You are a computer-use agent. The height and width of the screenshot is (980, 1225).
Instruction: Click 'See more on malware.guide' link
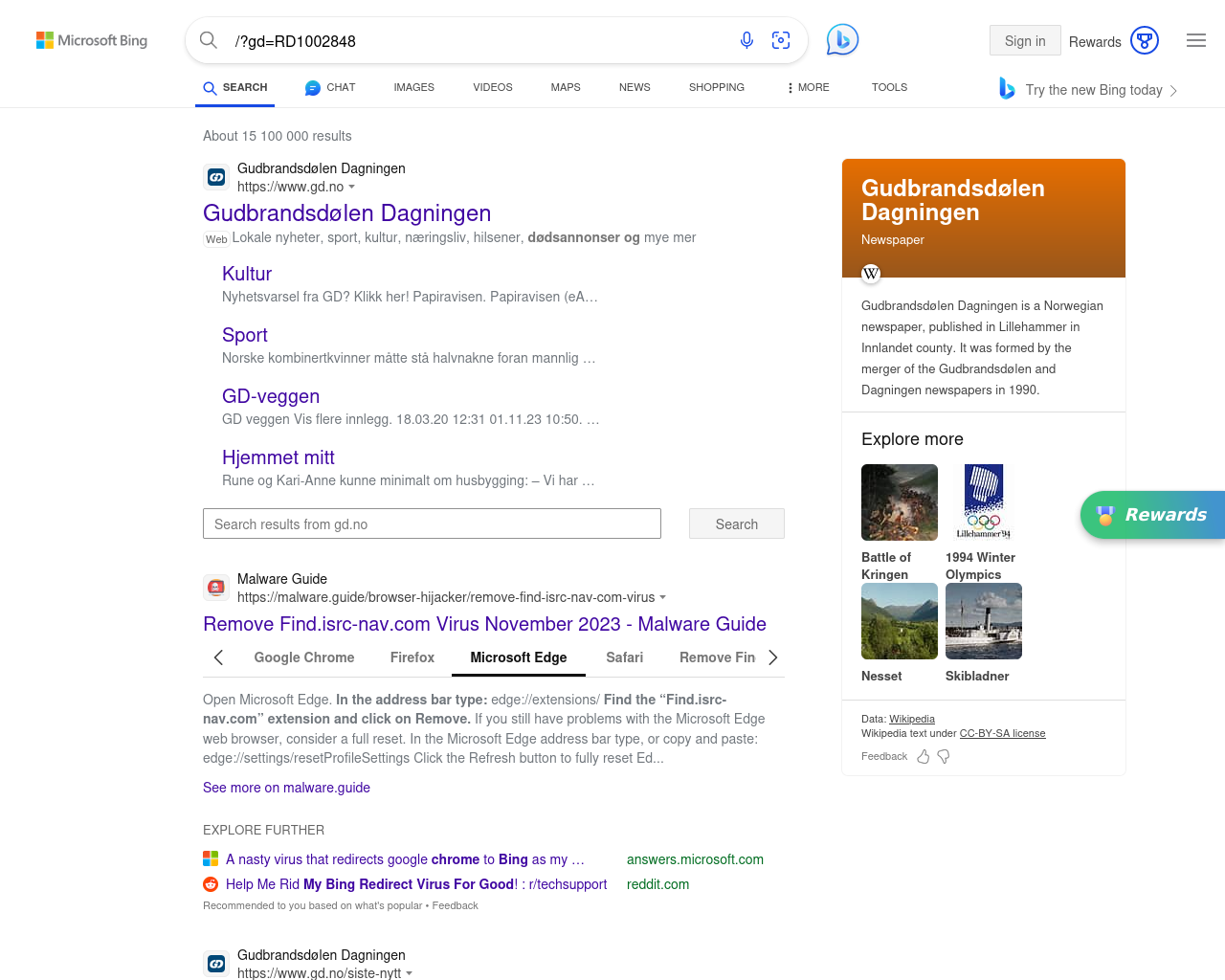(286, 788)
